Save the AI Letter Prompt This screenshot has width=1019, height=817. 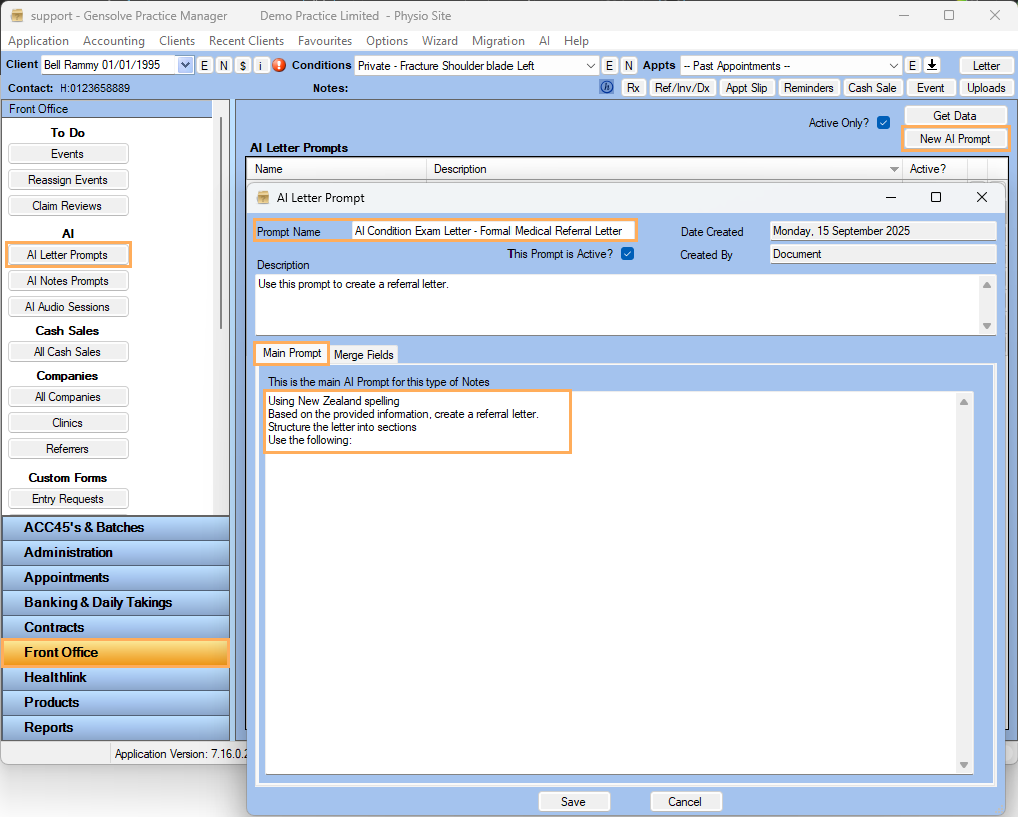pyautogui.click(x=573, y=802)
